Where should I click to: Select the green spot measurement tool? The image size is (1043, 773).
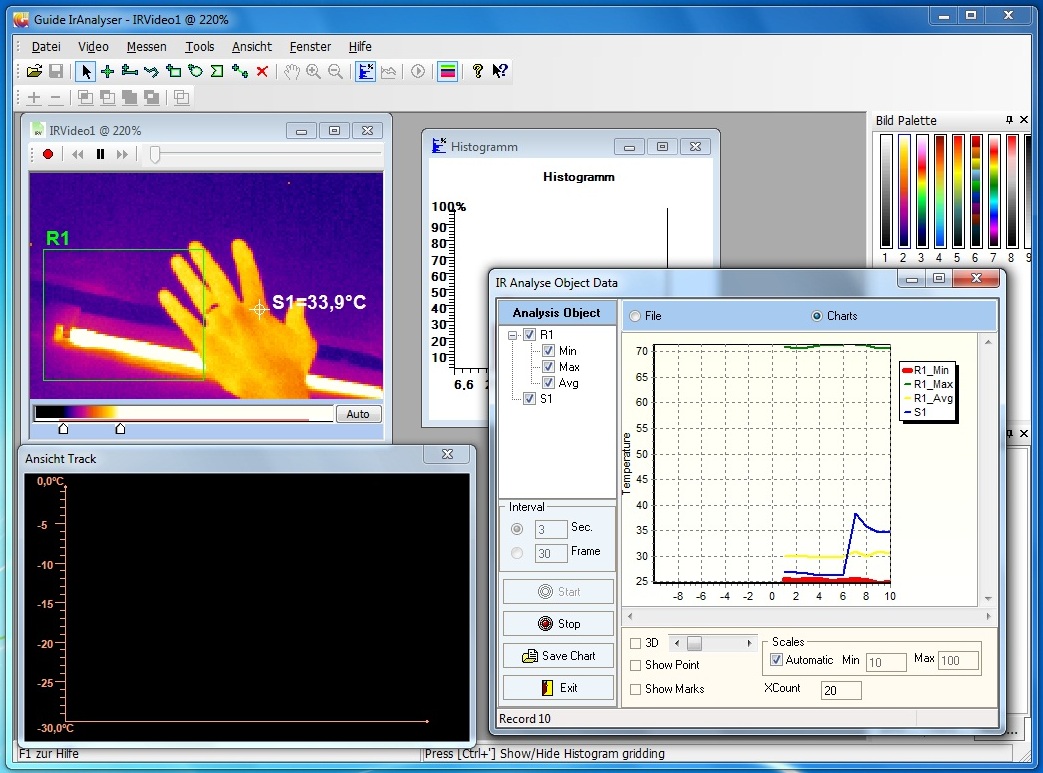(x=108, y=71)
